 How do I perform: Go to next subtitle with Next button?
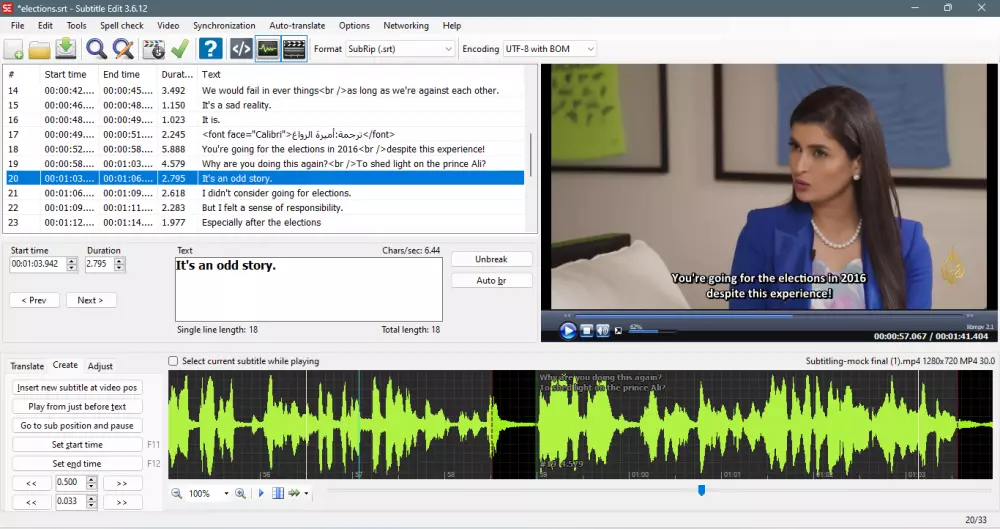pyautogui.click(x=90, y=300)
